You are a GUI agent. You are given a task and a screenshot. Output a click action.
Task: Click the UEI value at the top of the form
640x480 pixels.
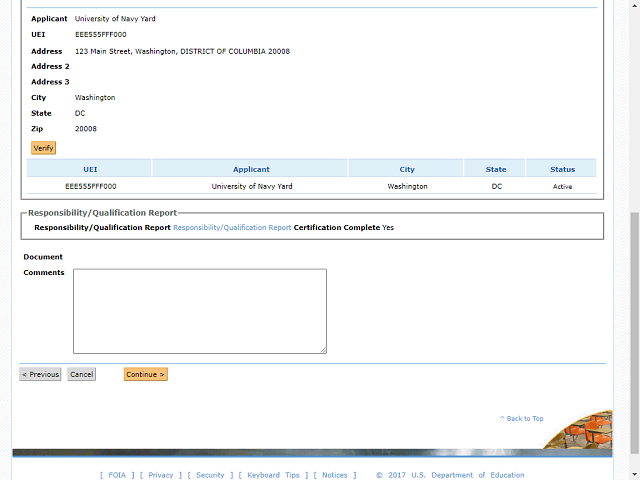click(101, 35)
